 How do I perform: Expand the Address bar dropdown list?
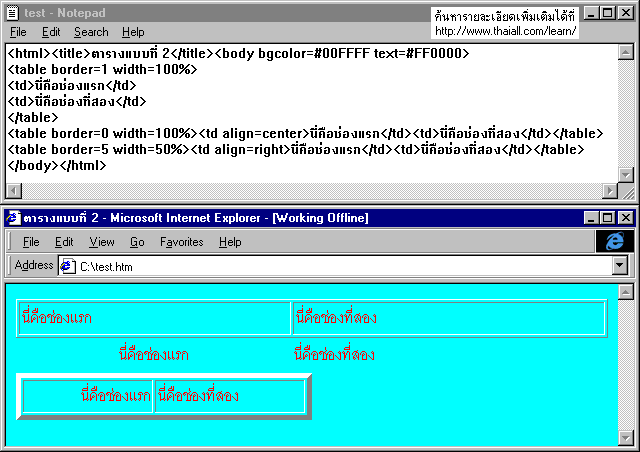pos(619,266)
